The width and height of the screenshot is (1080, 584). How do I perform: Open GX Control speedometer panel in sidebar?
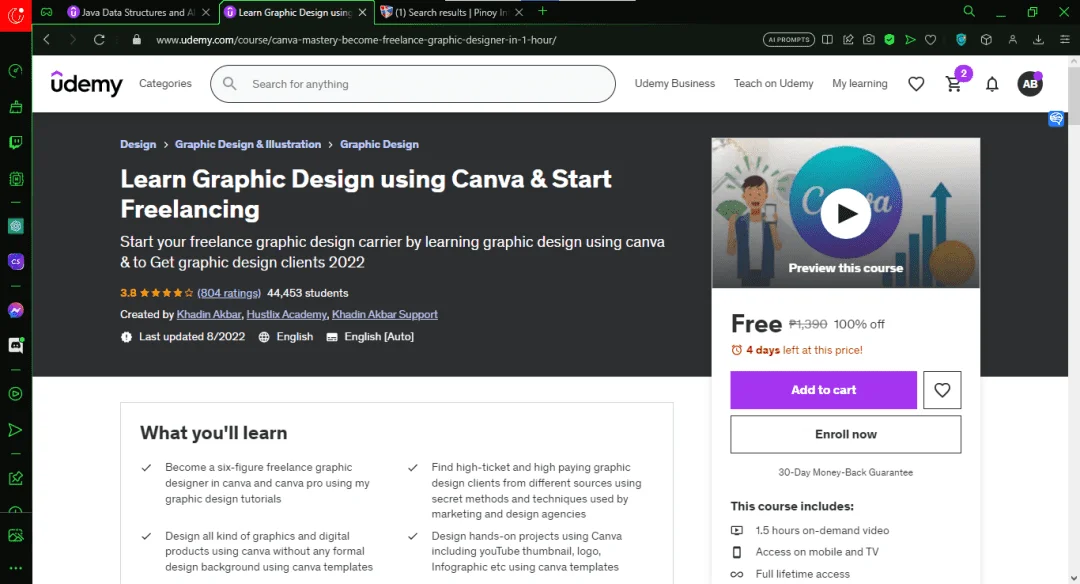click(x=15, y=71)
